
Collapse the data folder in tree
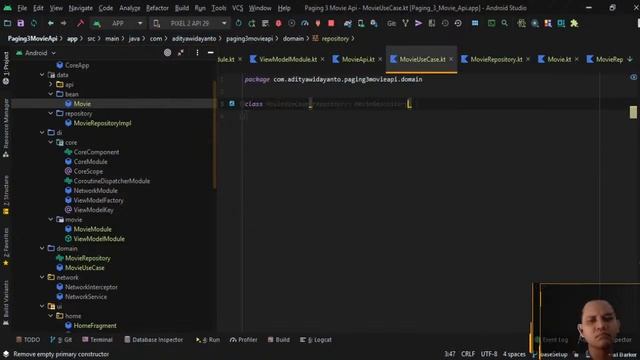42,75
